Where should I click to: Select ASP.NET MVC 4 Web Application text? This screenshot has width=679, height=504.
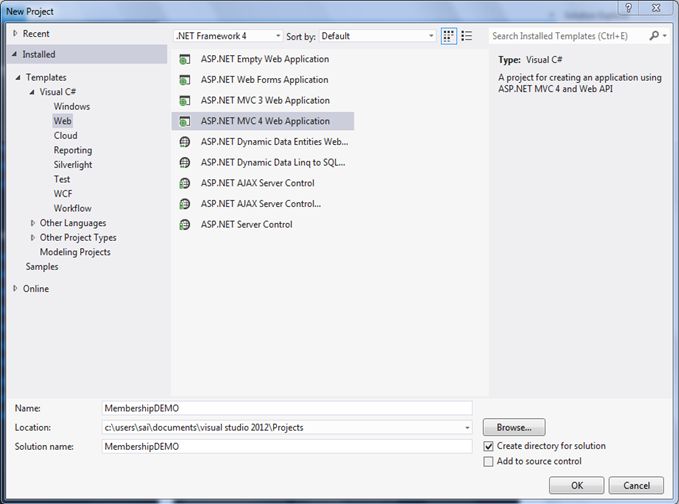[265, 121]
